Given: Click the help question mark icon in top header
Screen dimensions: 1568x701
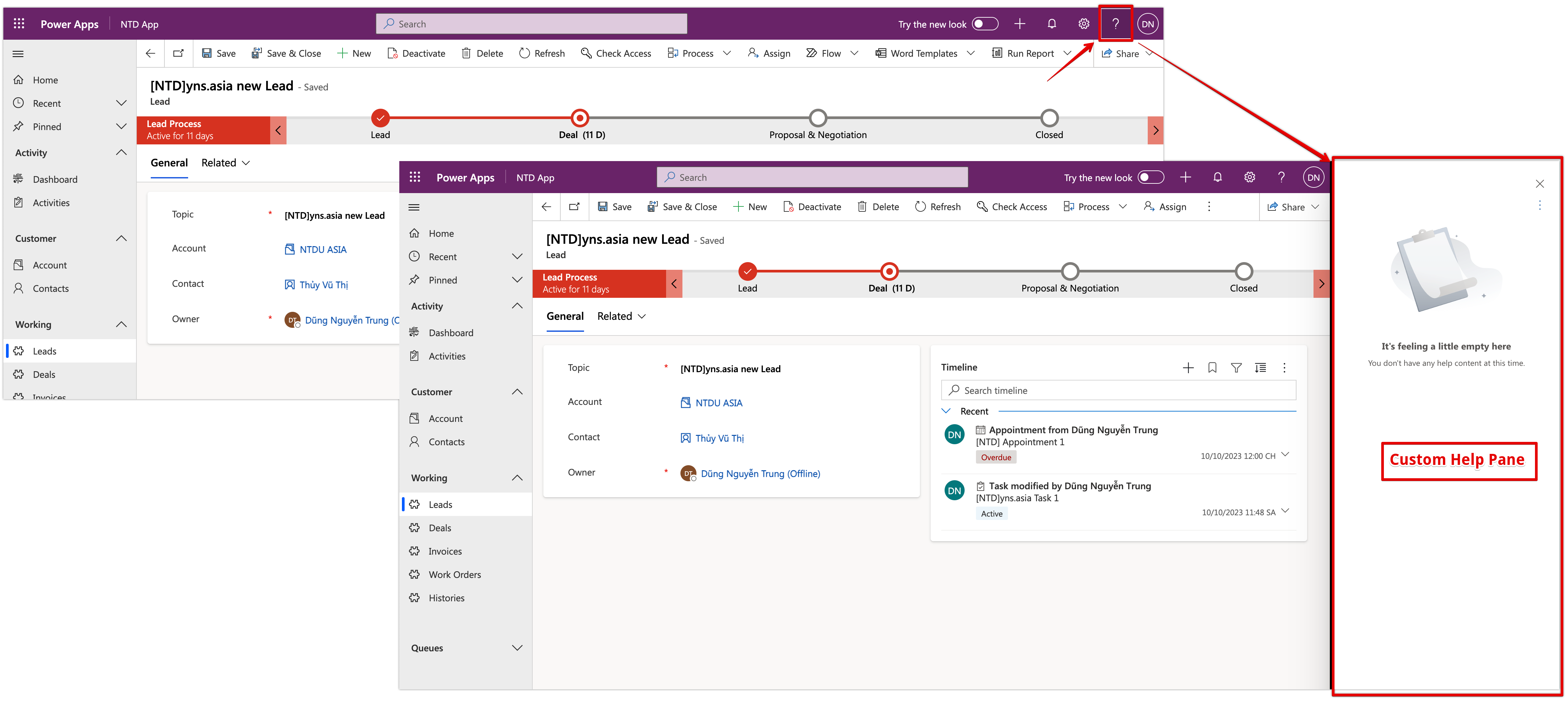Looking at the screenshot, I should (1115, 24).
